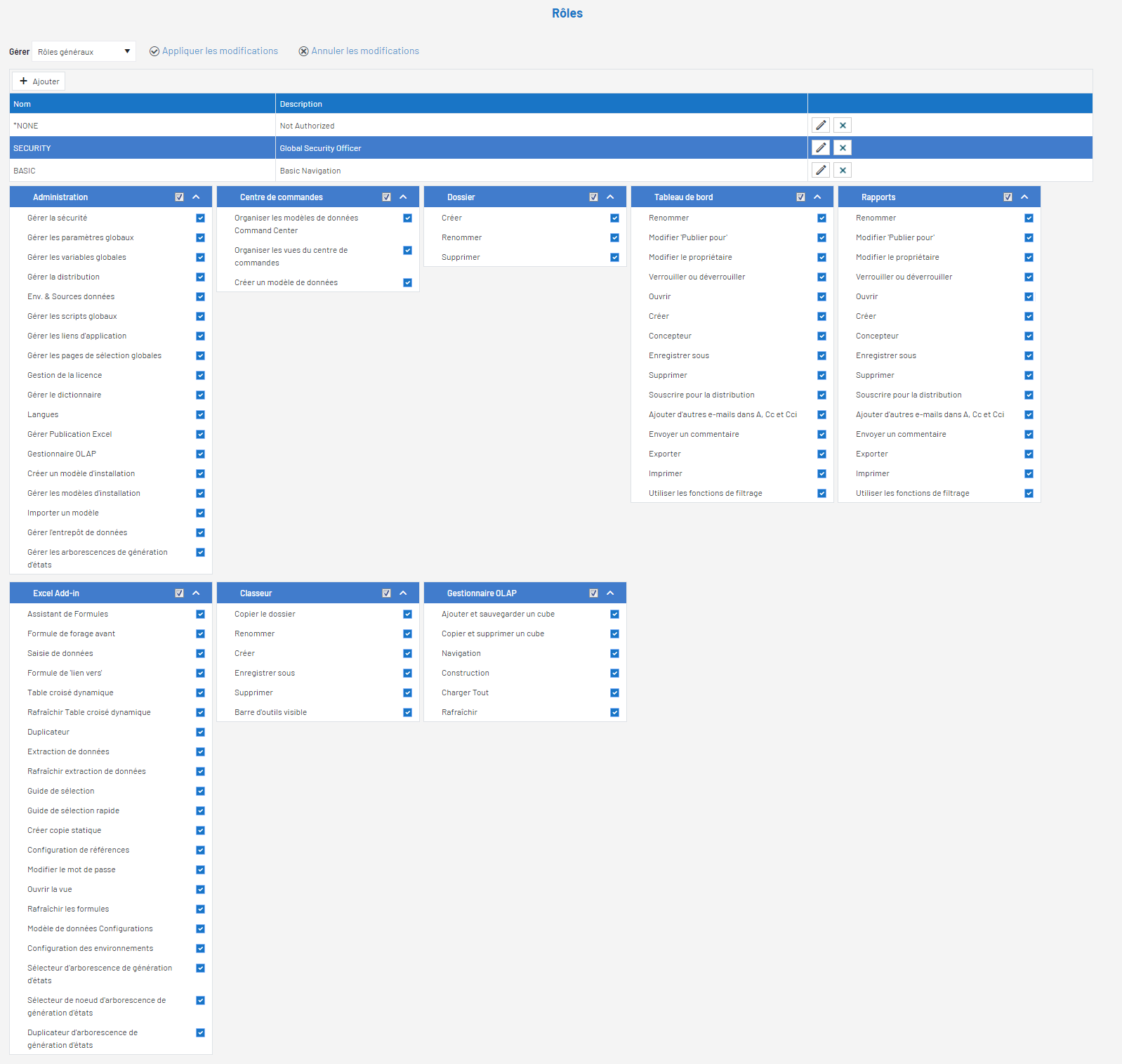Click the Ajouter button
The image size is (1122, 1064).
[39, 81]
